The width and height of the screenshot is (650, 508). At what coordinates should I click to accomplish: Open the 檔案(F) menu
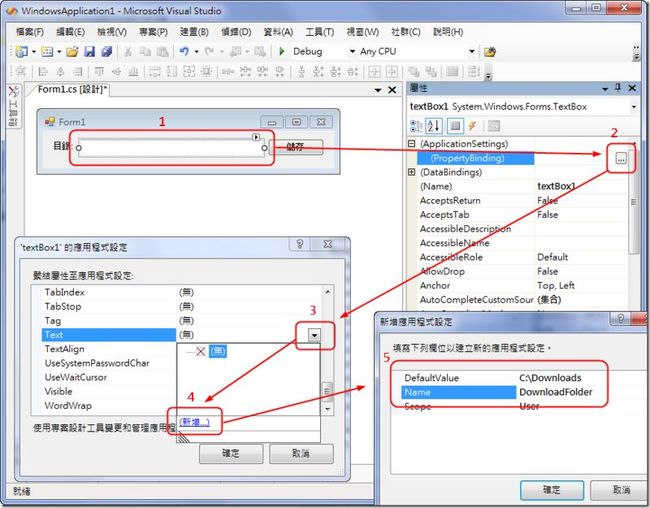point(30,32)
